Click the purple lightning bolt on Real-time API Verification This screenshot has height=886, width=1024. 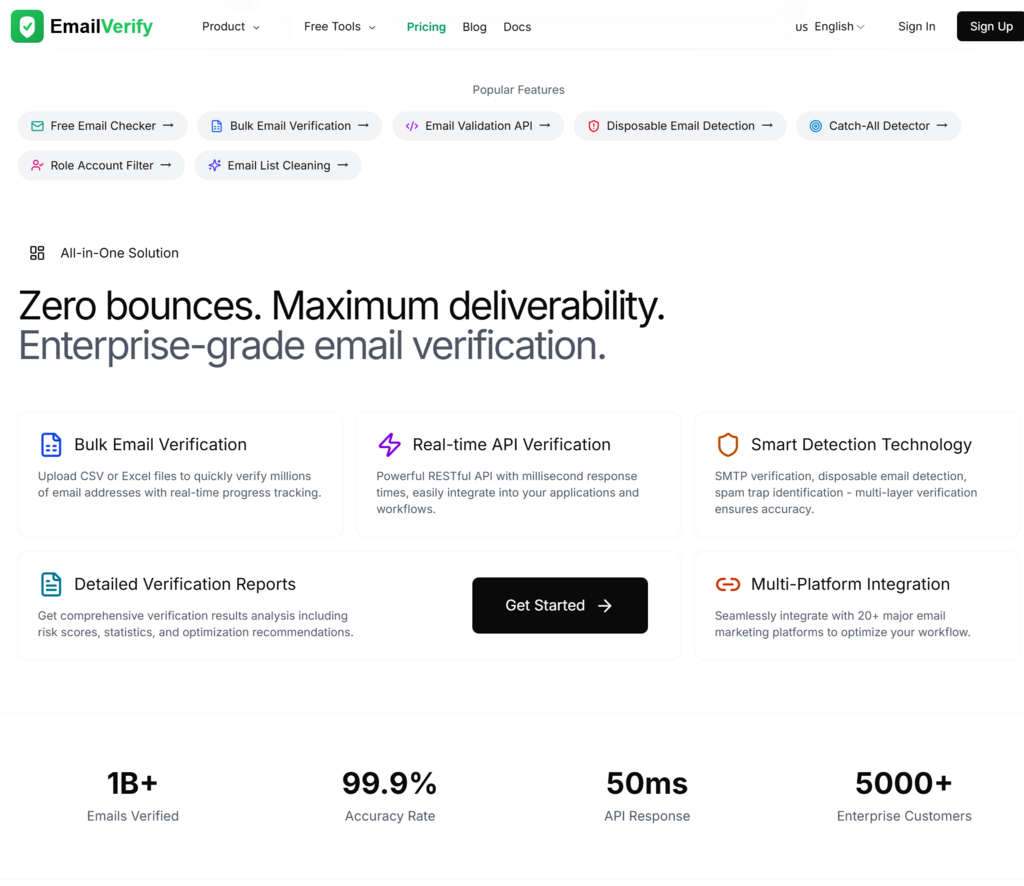(390, 444)
